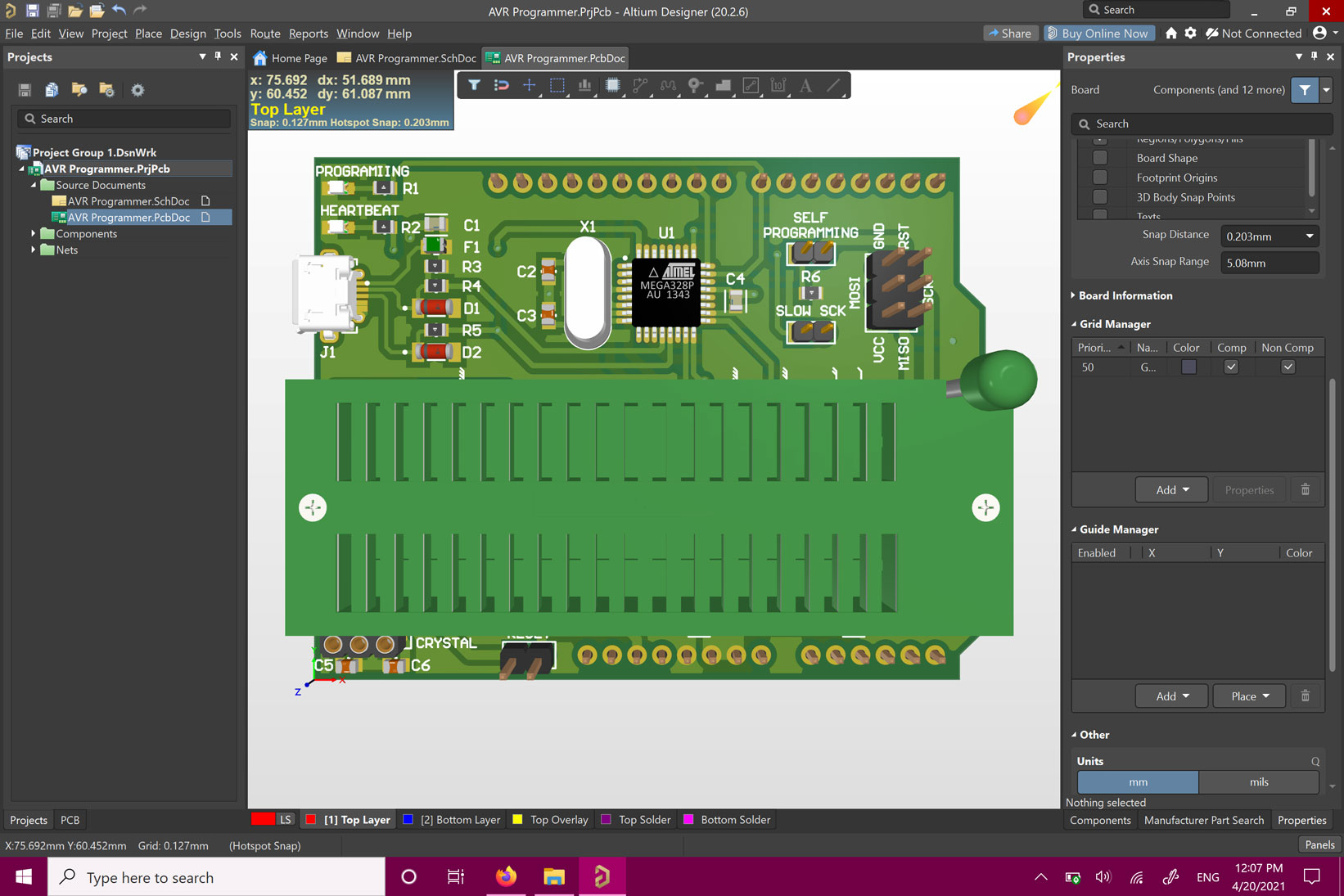Switch units to mils
This screenshot has width=1344, height=896.
coord(1259,782)
